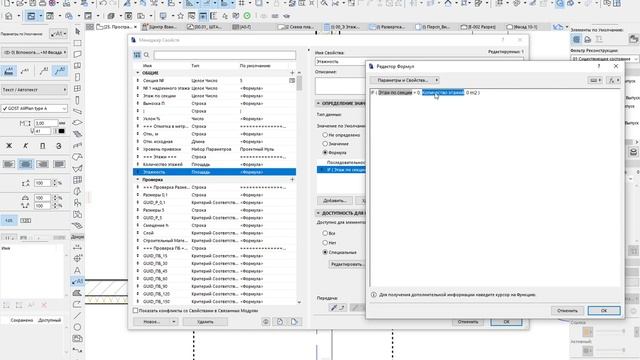Click the circular icon next to import
Viewport: 640px width, 360px height.
pos(266,322)
